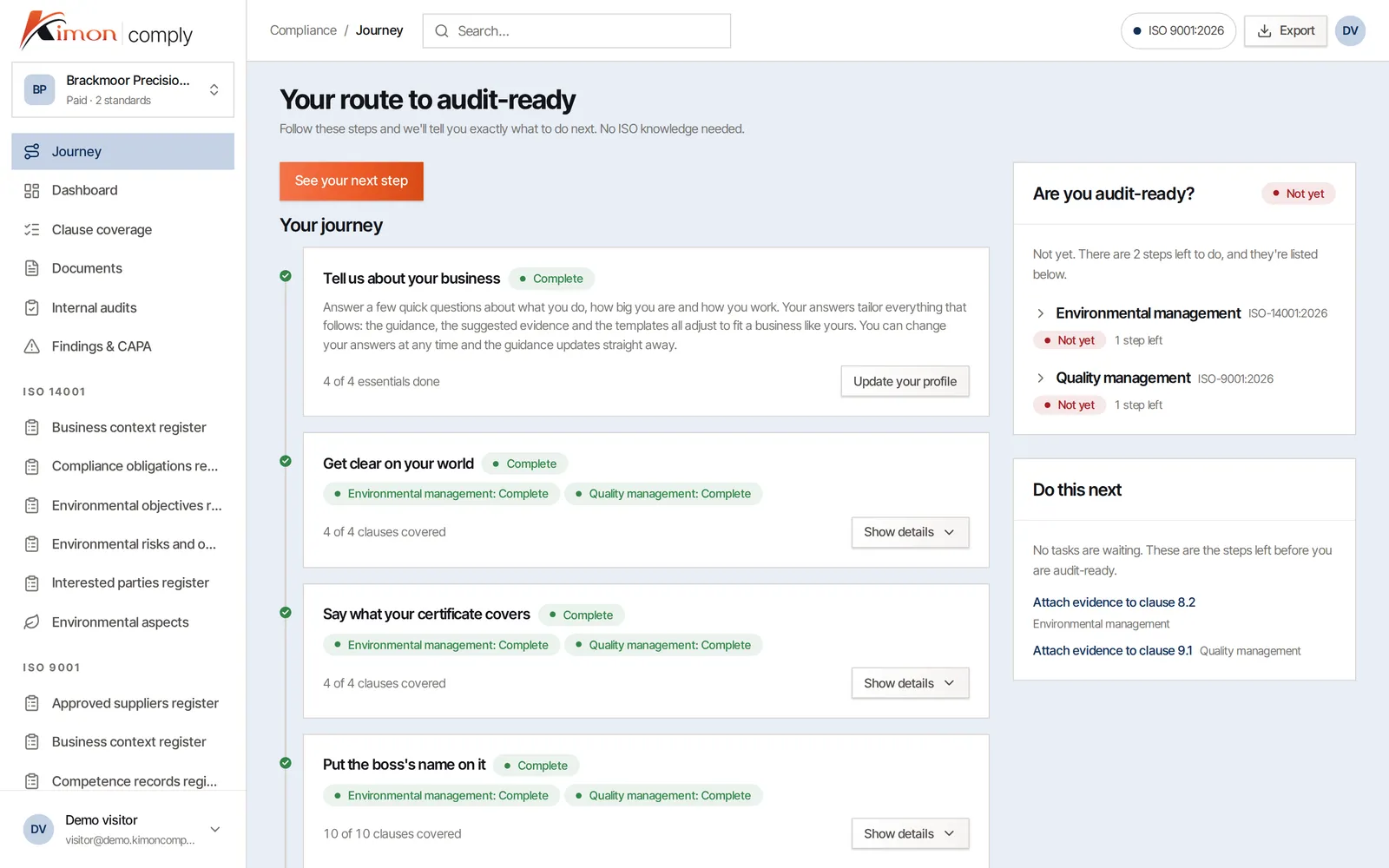Click the BP organization badge

point(40,89)
